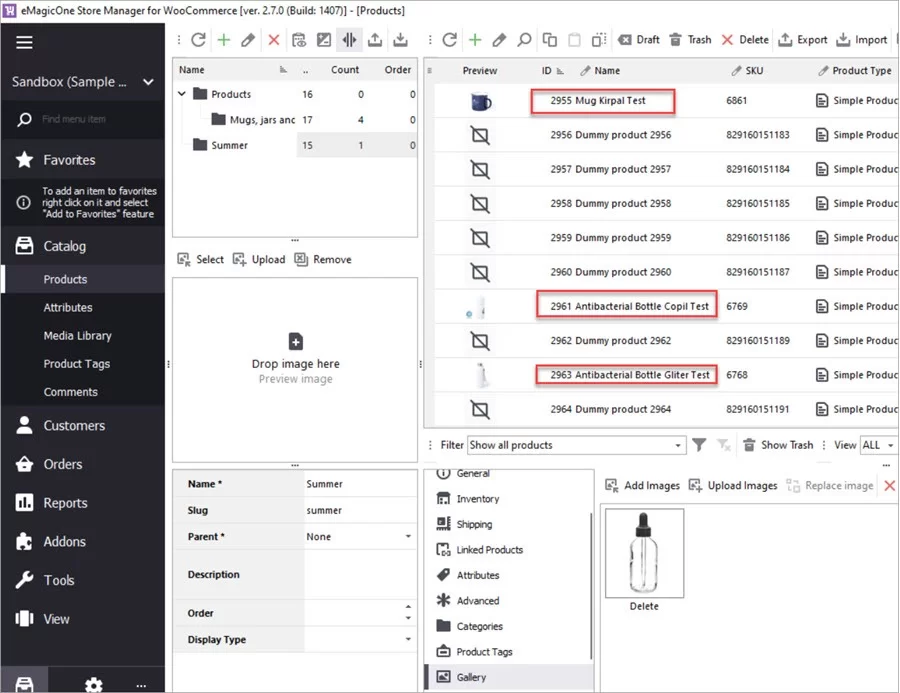The height and width of the screenshot is (693, 900).
Task: Collapse the Products category tree node
Action: pos(182,95)
